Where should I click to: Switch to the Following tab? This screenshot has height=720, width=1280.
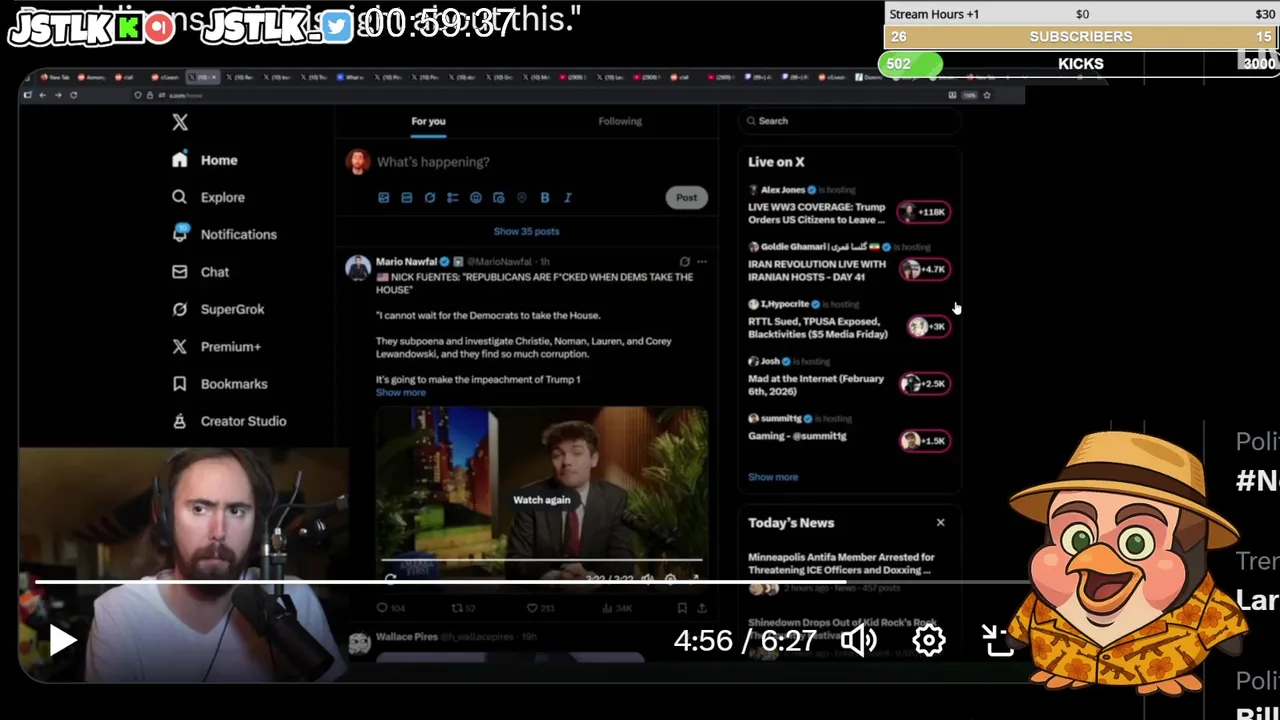620,121
